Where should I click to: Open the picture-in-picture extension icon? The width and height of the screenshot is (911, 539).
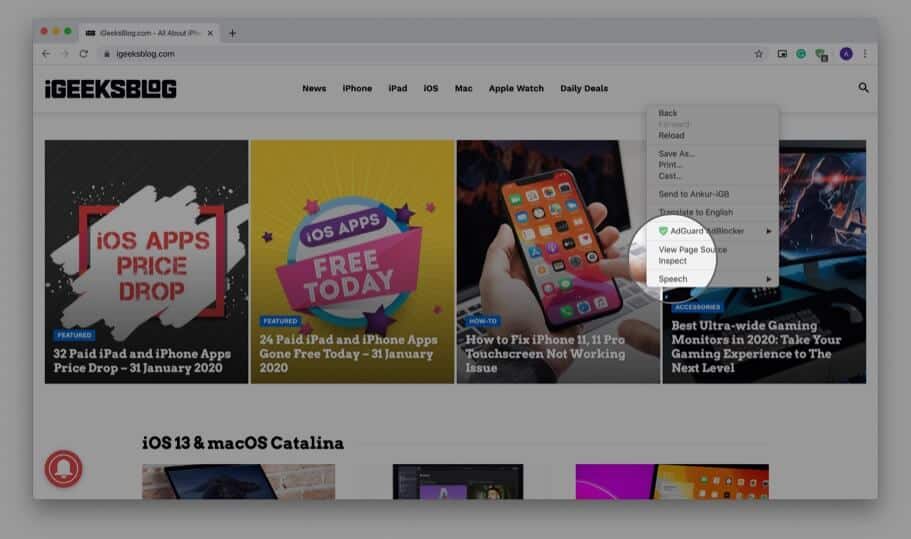click(x=782, y=53)
